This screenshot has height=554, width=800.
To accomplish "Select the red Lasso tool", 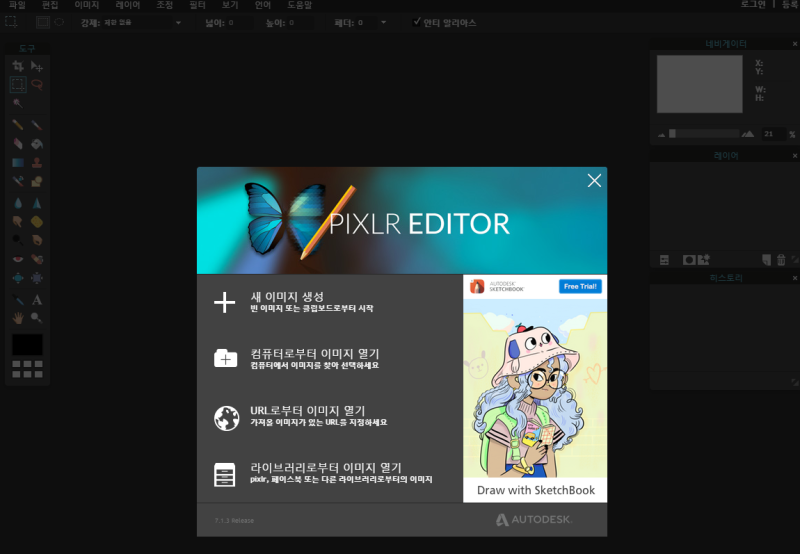I will tap(37, 85).
